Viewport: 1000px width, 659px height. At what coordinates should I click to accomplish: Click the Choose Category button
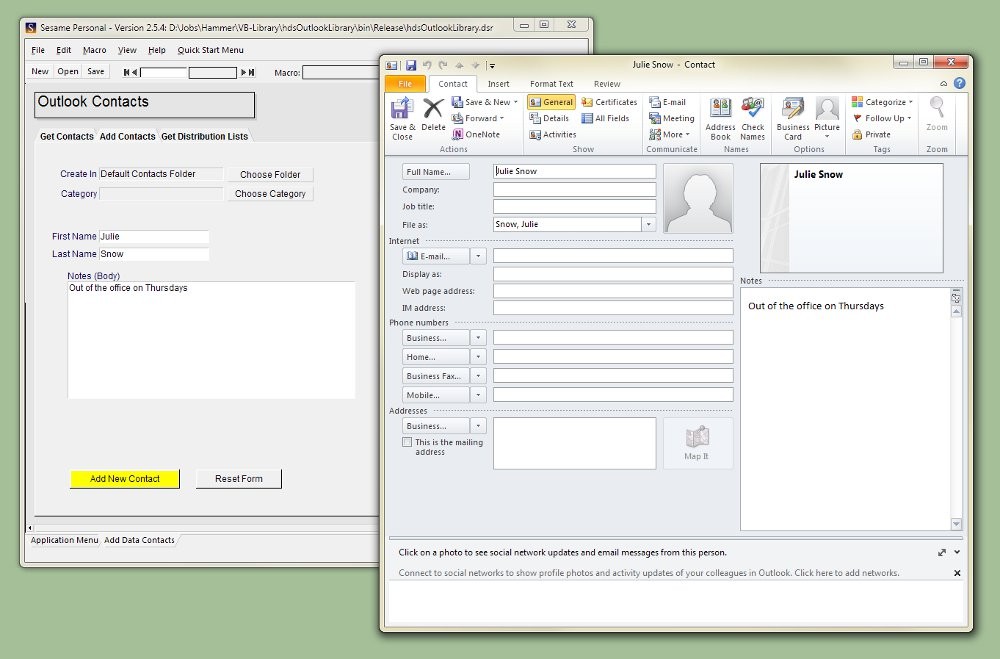coord(270,193)
